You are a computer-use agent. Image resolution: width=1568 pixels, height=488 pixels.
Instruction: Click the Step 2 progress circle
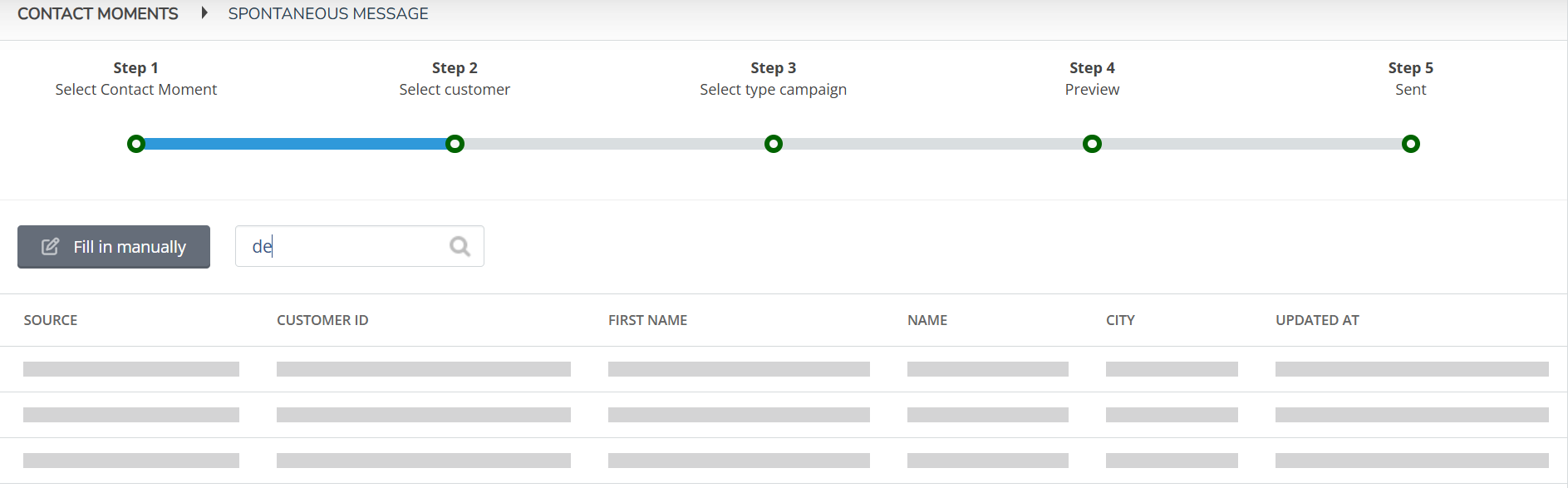tap(455, 144)
